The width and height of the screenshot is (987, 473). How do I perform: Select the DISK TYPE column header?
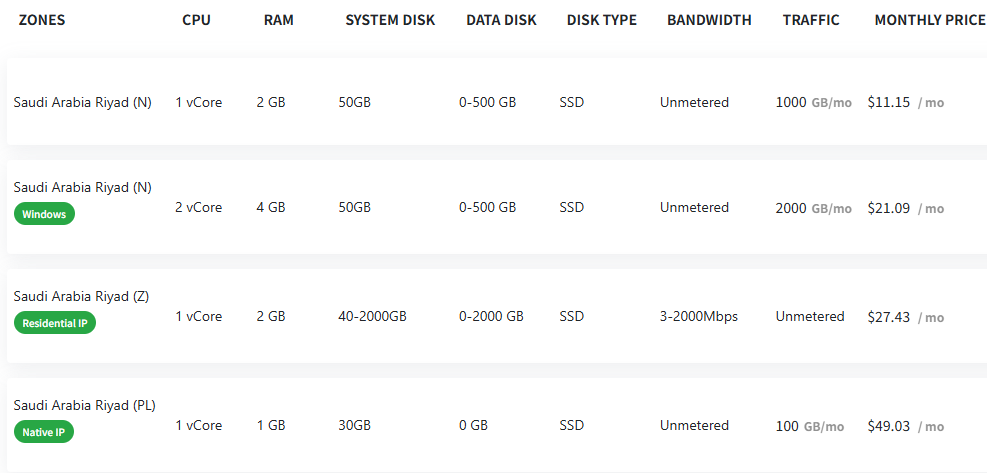pos(601,20)
